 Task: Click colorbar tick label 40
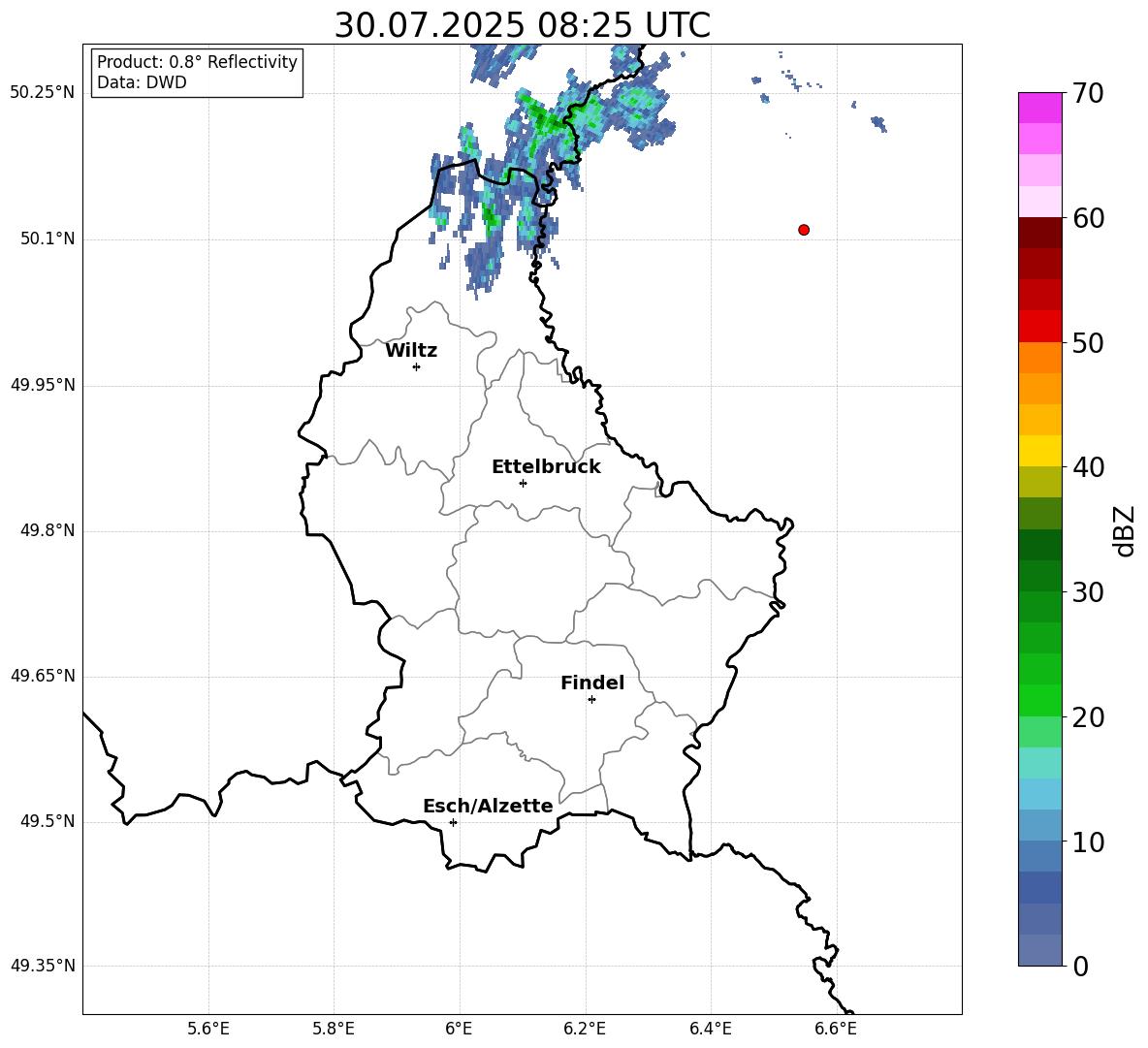tap(1088, 467)
